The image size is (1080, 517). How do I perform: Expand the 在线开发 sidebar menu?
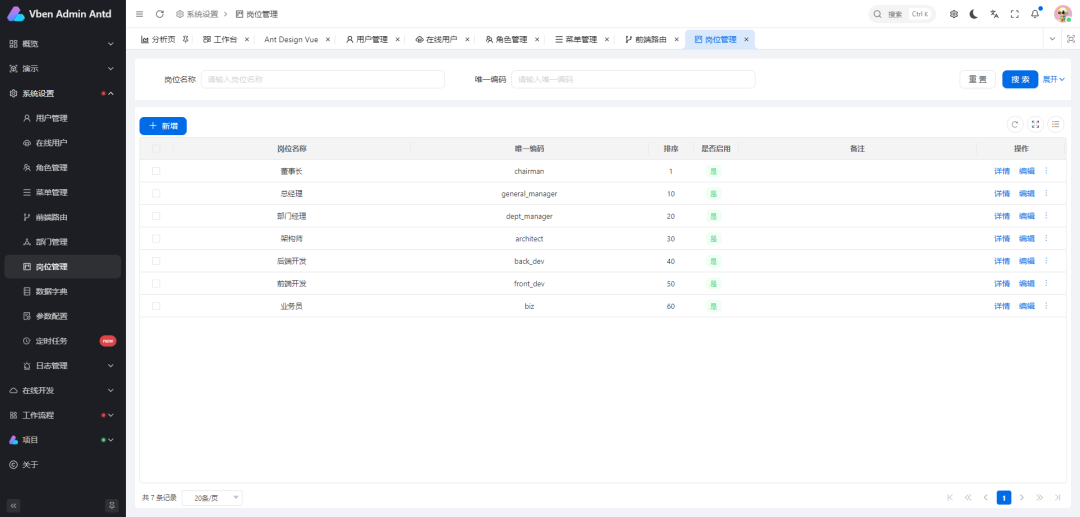tap(62, 390)
